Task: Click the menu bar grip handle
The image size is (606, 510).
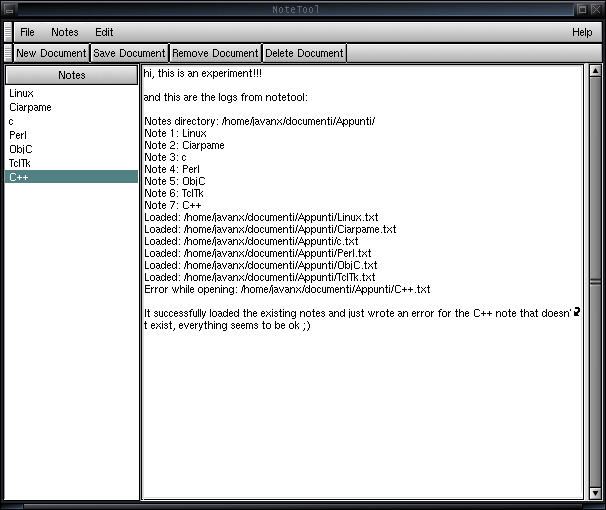Action: 9,32
